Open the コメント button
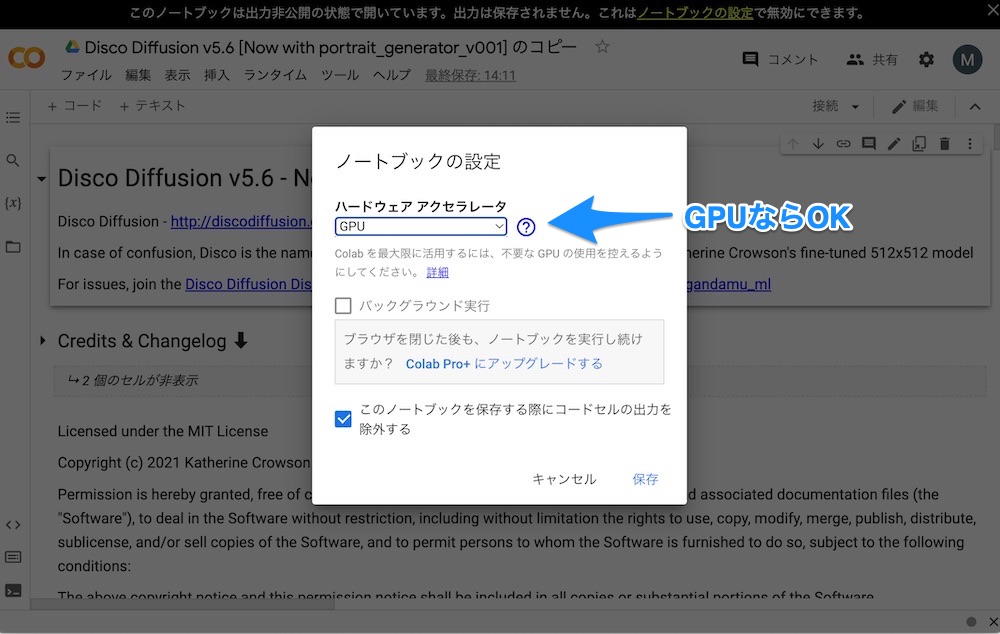This screenshot has width=1000, height=634. (x=780, y=59)
